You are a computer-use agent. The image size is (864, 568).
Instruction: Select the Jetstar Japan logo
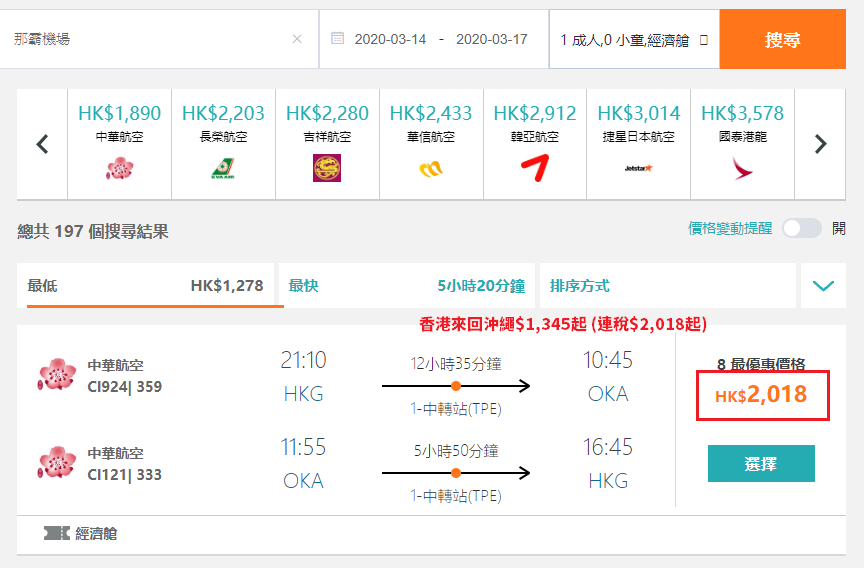(x=639, y=169)
